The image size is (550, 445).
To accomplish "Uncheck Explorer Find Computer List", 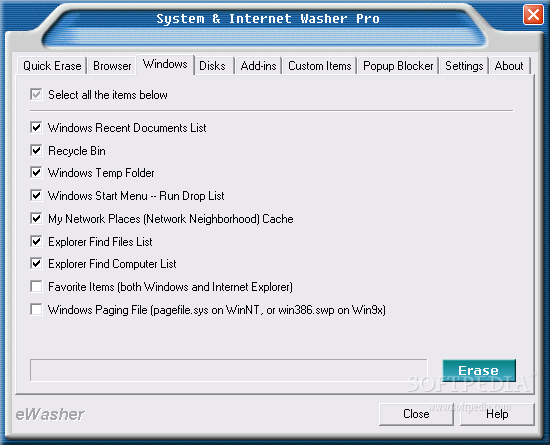I will (36, 263).
